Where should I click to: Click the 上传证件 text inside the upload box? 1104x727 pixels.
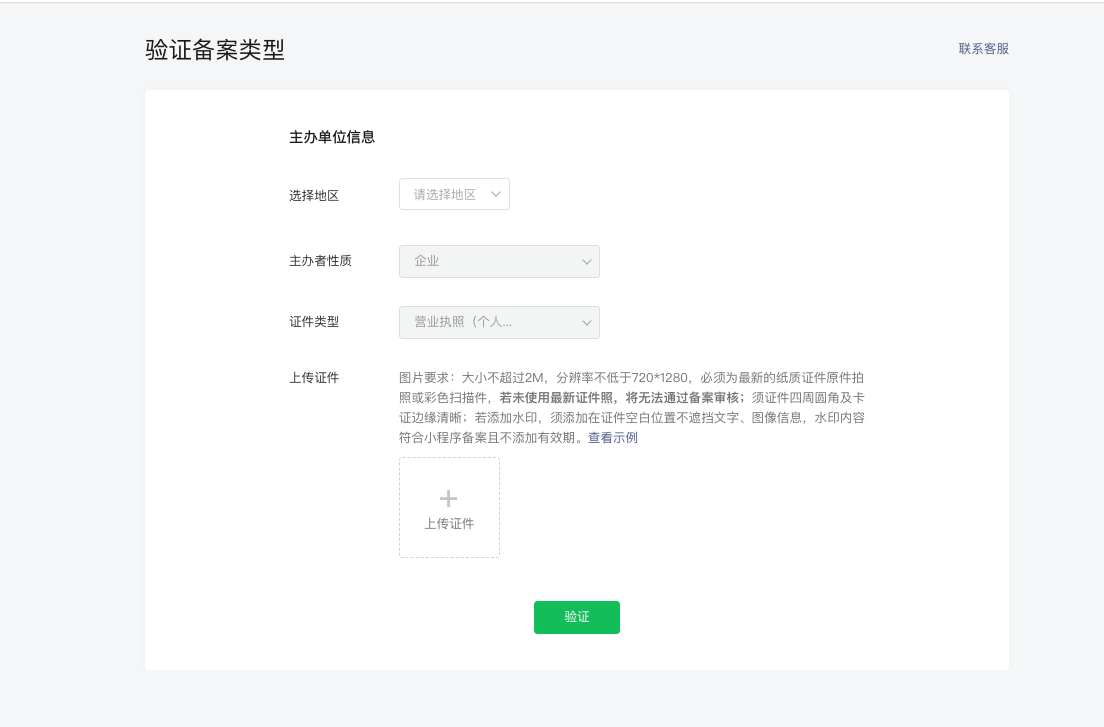[449, 523]
